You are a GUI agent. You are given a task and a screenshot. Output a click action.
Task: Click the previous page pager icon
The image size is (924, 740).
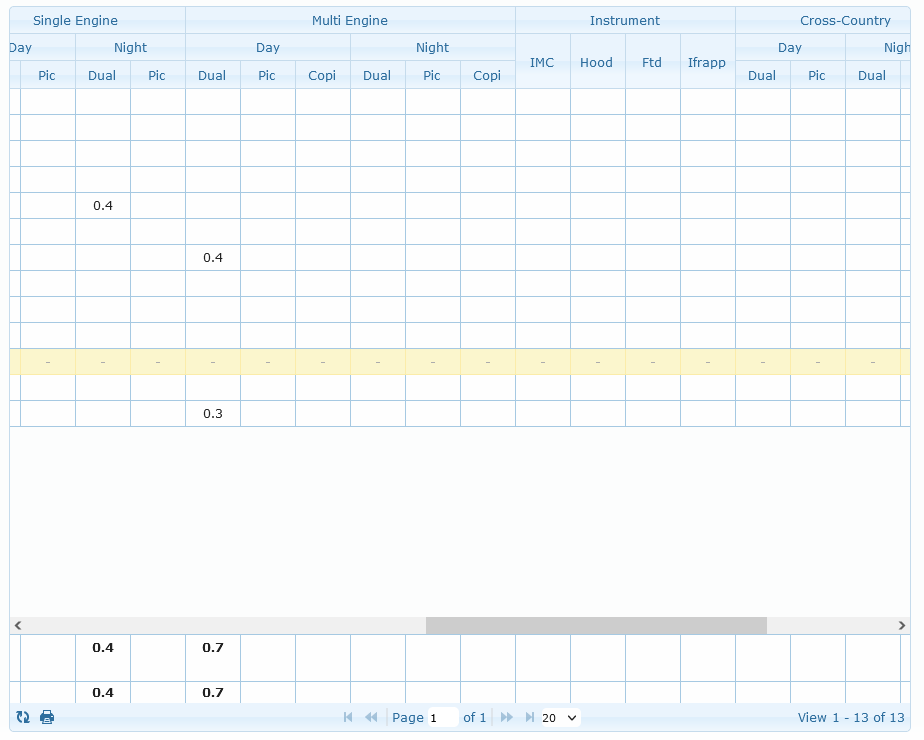click(371, 717)
